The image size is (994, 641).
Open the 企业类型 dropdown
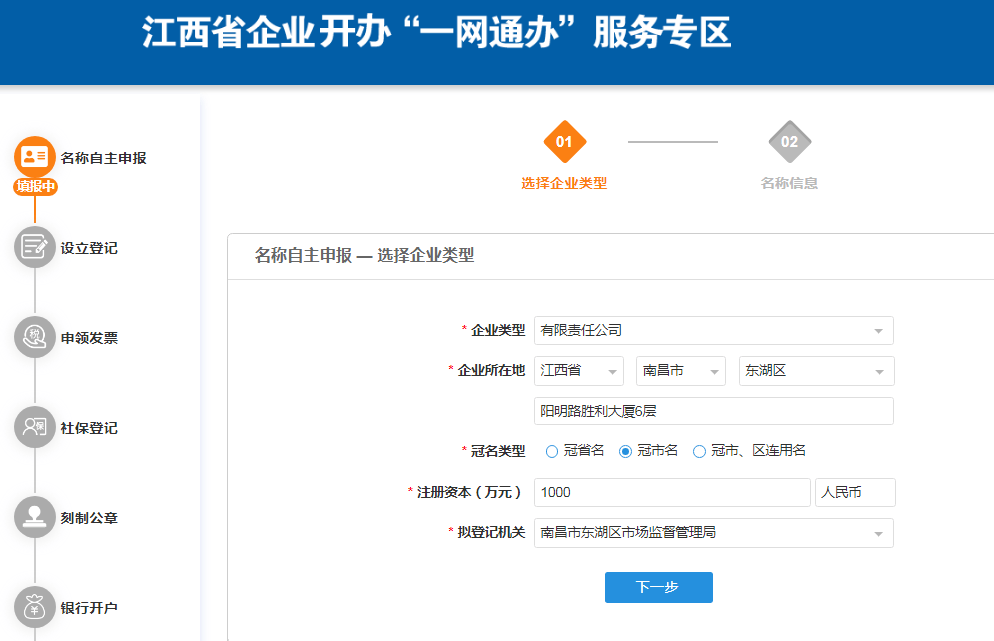coord(713,330)
